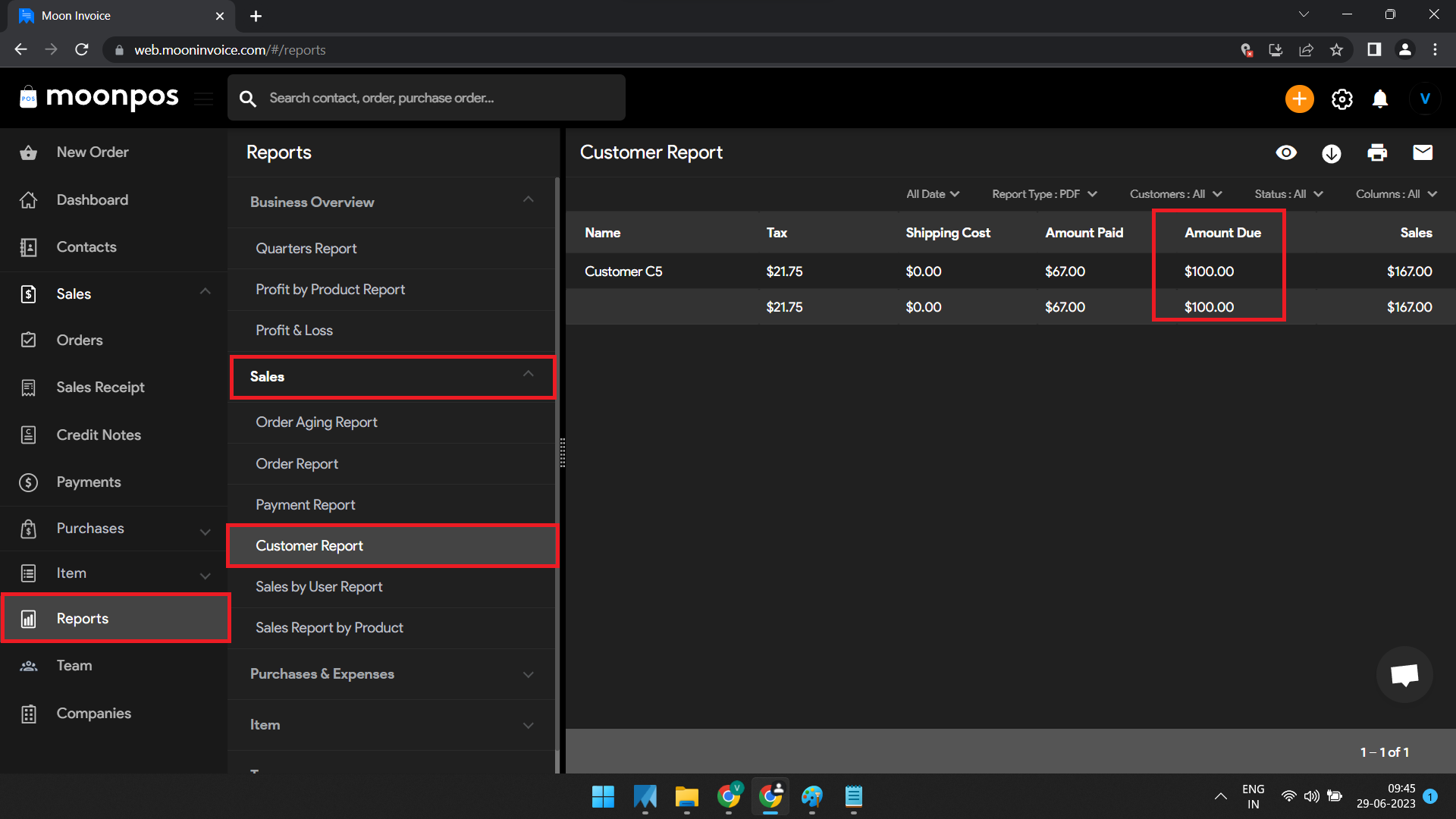1456x819 pixels.
Task: Open the Customers: All dropdown
Action: coord(1175,194)
